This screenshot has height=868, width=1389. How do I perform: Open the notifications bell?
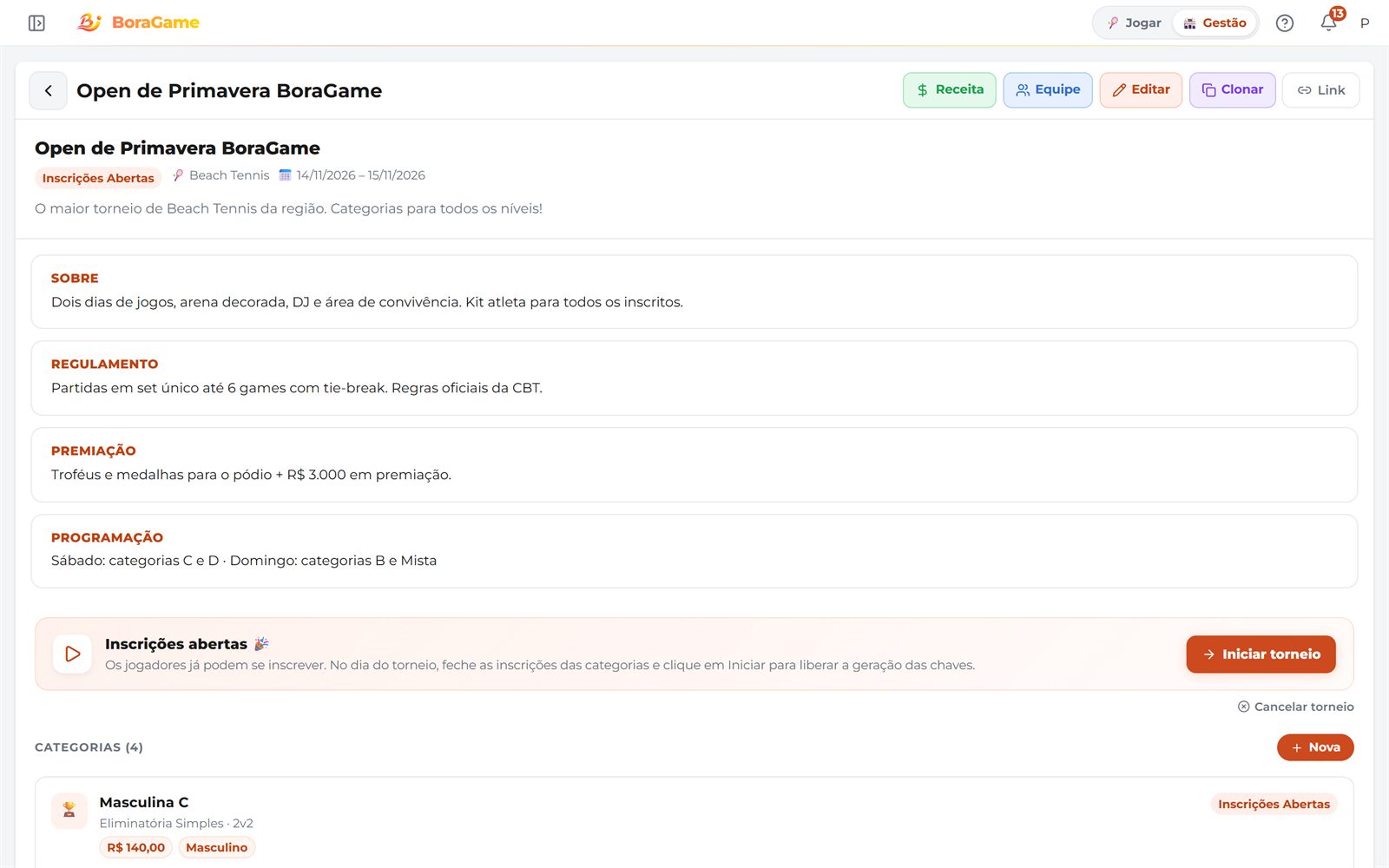tap(1329, 23)
